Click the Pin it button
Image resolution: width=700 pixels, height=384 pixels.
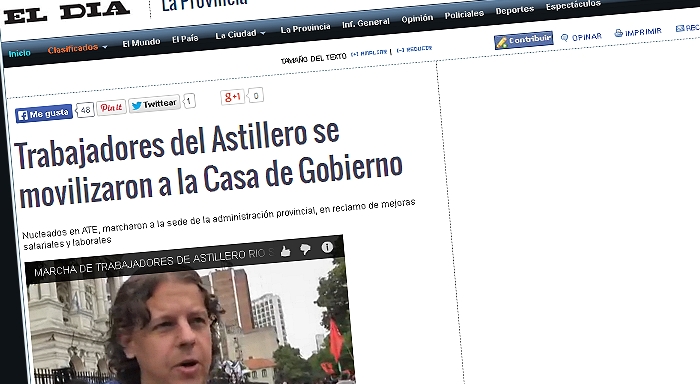pos(111,107)
